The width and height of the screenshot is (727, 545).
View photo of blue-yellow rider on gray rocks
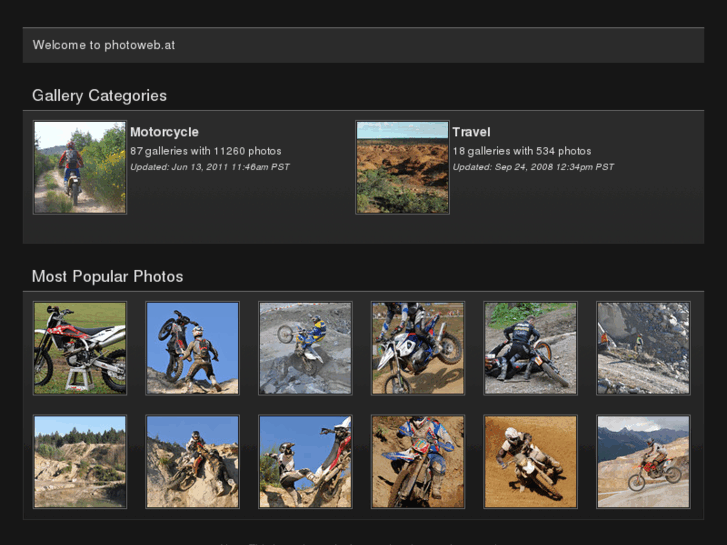coord(305,348)
